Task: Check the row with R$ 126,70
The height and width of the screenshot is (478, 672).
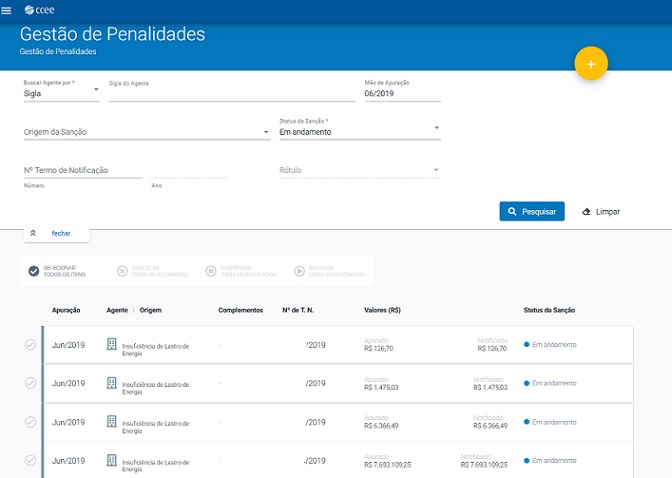Action: 30,345
